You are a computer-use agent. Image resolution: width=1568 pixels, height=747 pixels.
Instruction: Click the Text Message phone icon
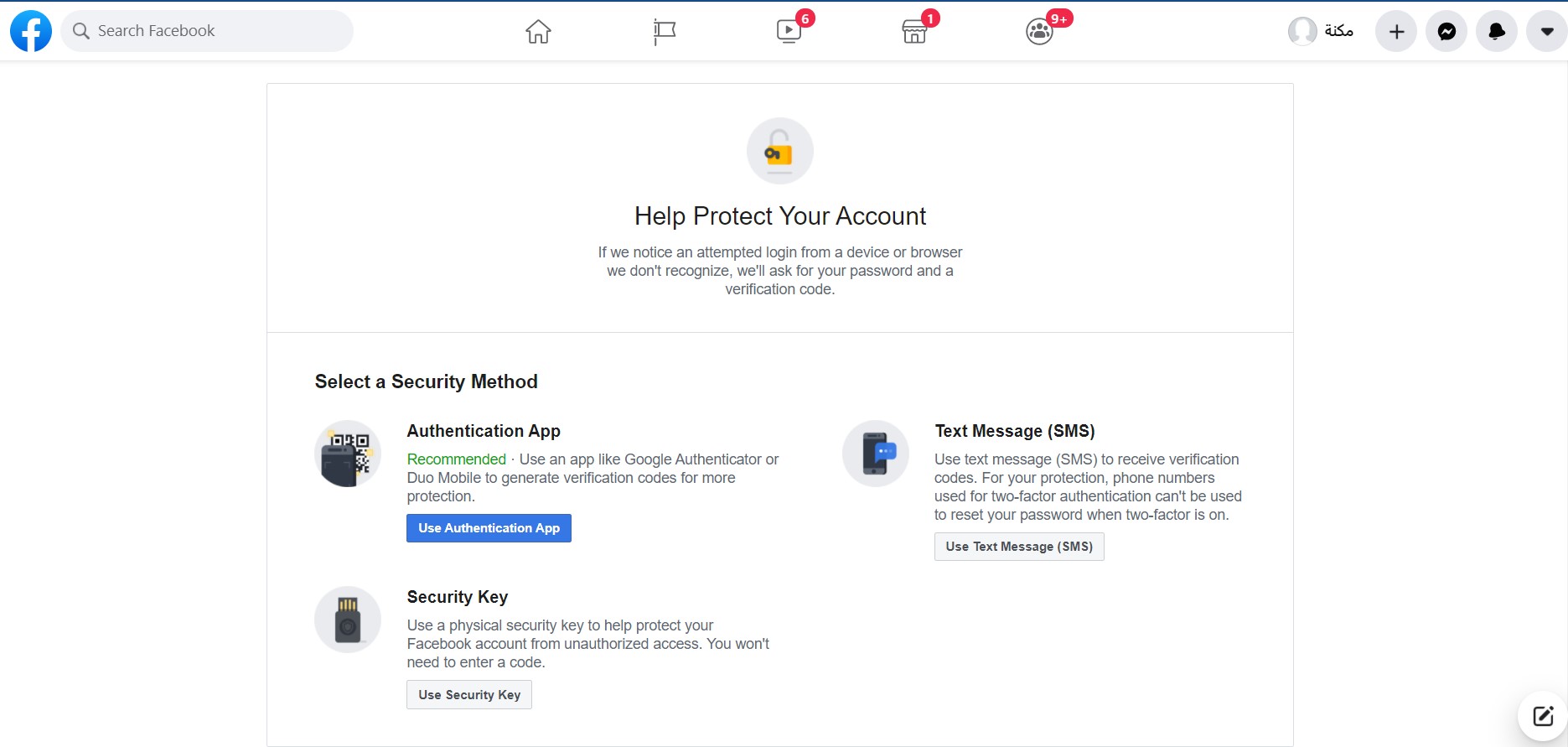[876, 454]
